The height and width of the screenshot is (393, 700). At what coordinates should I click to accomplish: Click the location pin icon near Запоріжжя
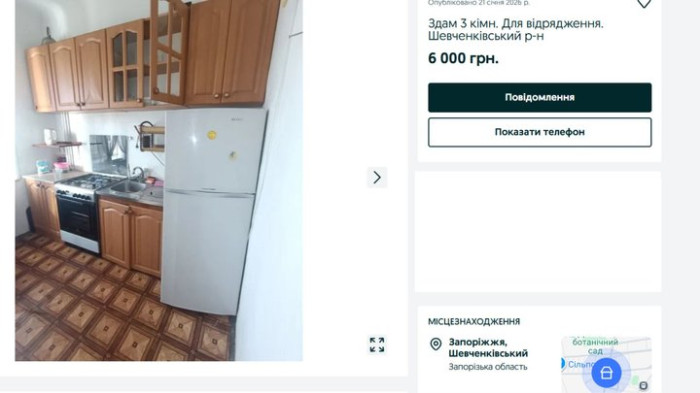tap(436, 344)
